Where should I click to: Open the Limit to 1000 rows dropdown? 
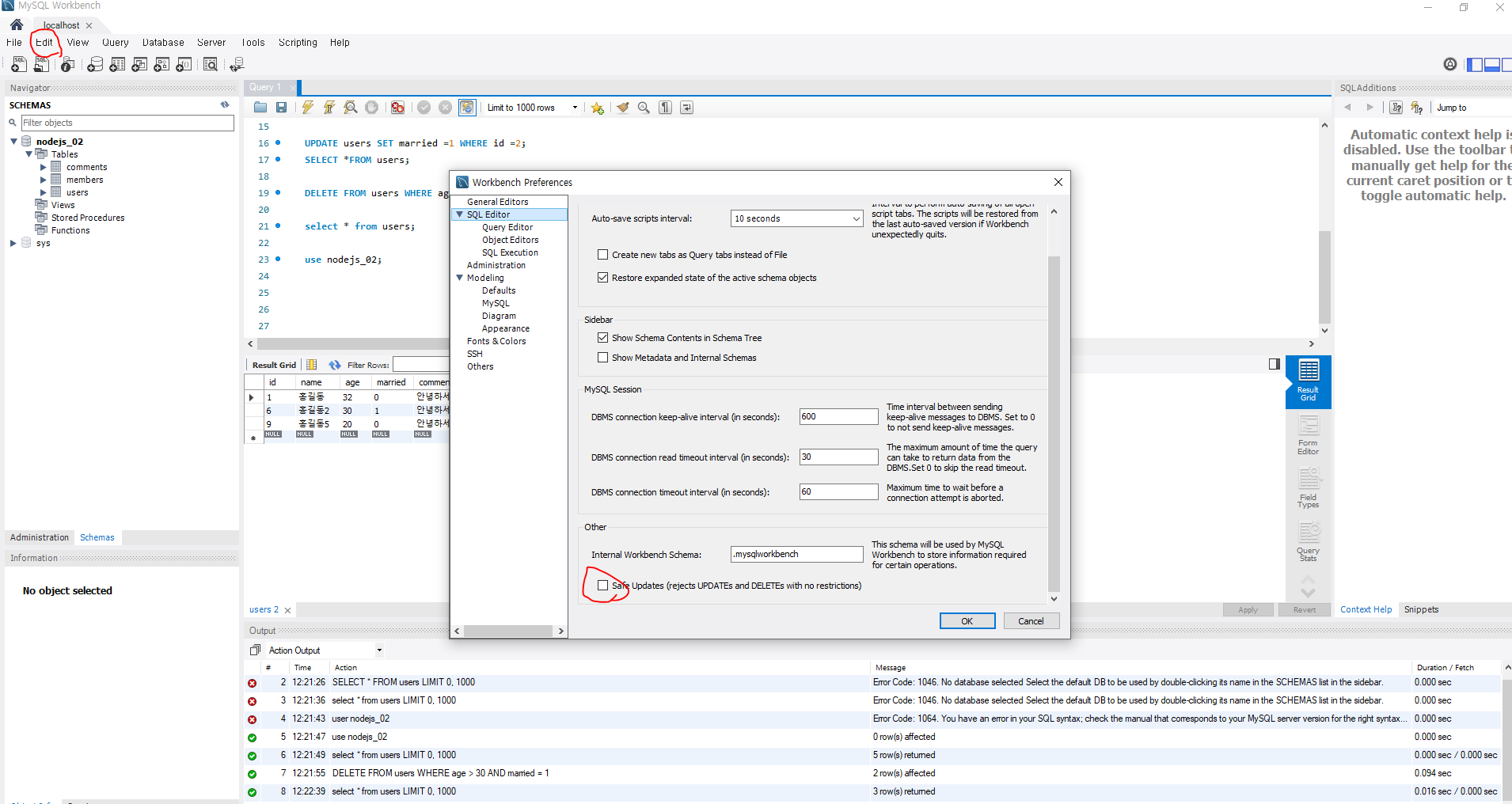[575, 108]
